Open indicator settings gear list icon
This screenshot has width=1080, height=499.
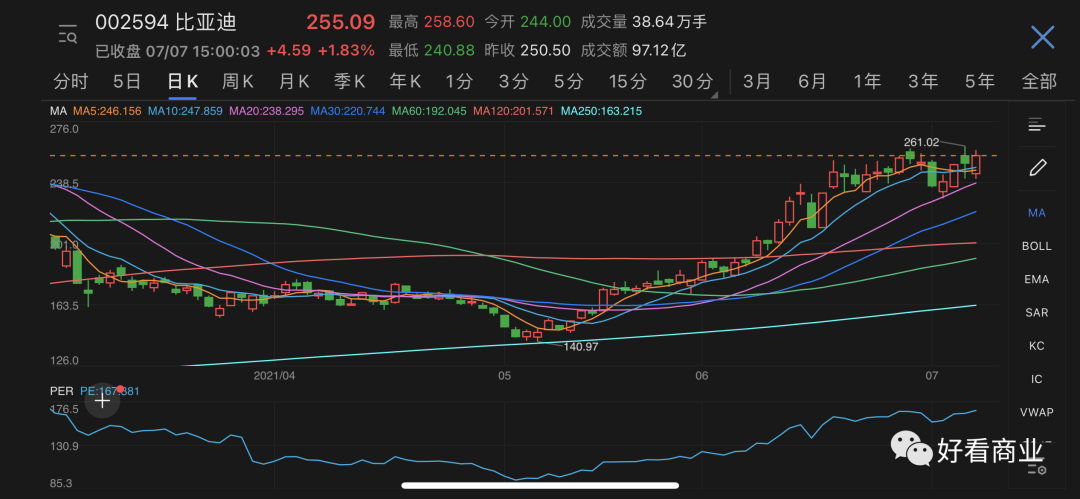[1037, 469]
